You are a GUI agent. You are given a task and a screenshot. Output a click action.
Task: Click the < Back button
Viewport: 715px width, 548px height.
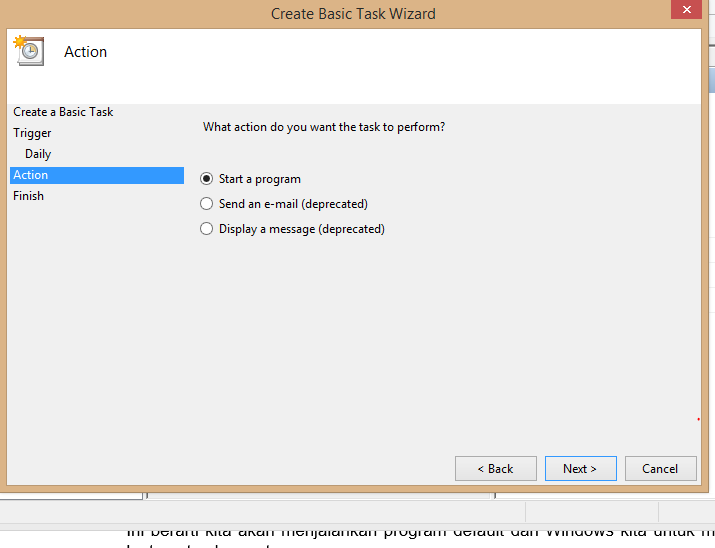pos(496,468)
